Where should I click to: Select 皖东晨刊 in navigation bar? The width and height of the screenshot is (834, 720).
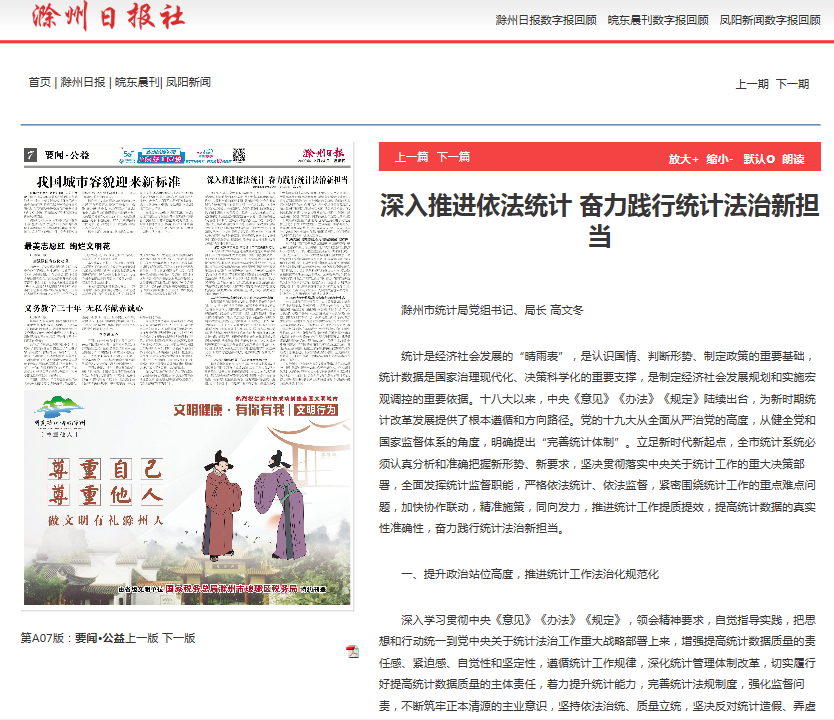click(137, 82)
